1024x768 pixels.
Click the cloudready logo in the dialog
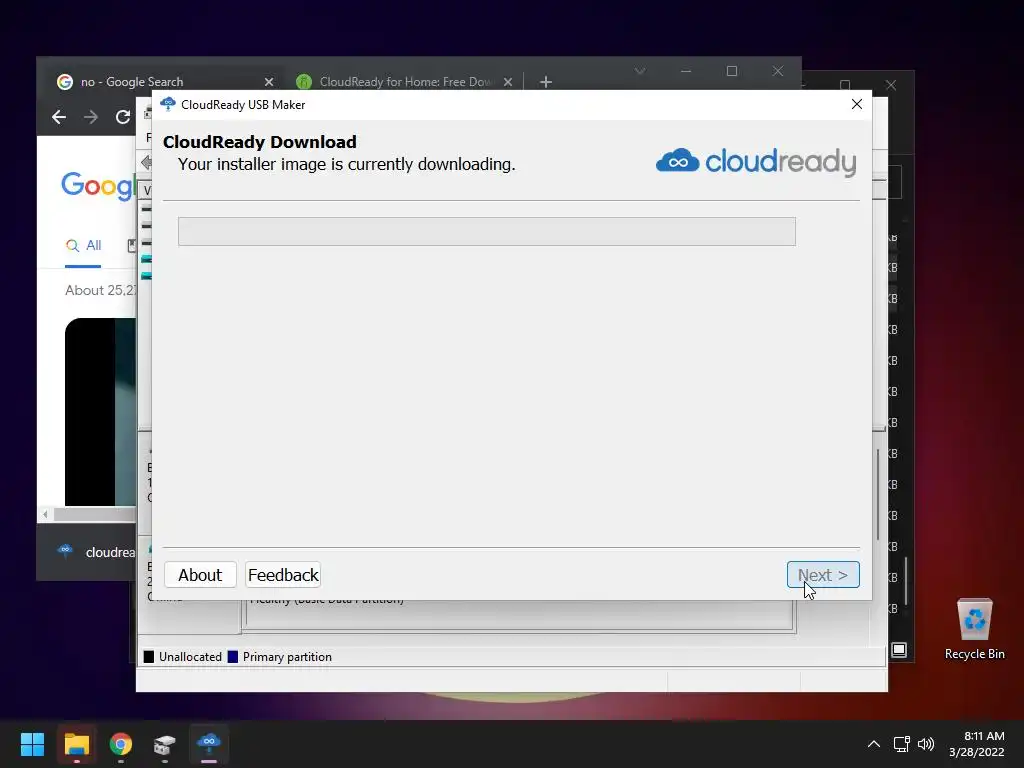[756, 161]
